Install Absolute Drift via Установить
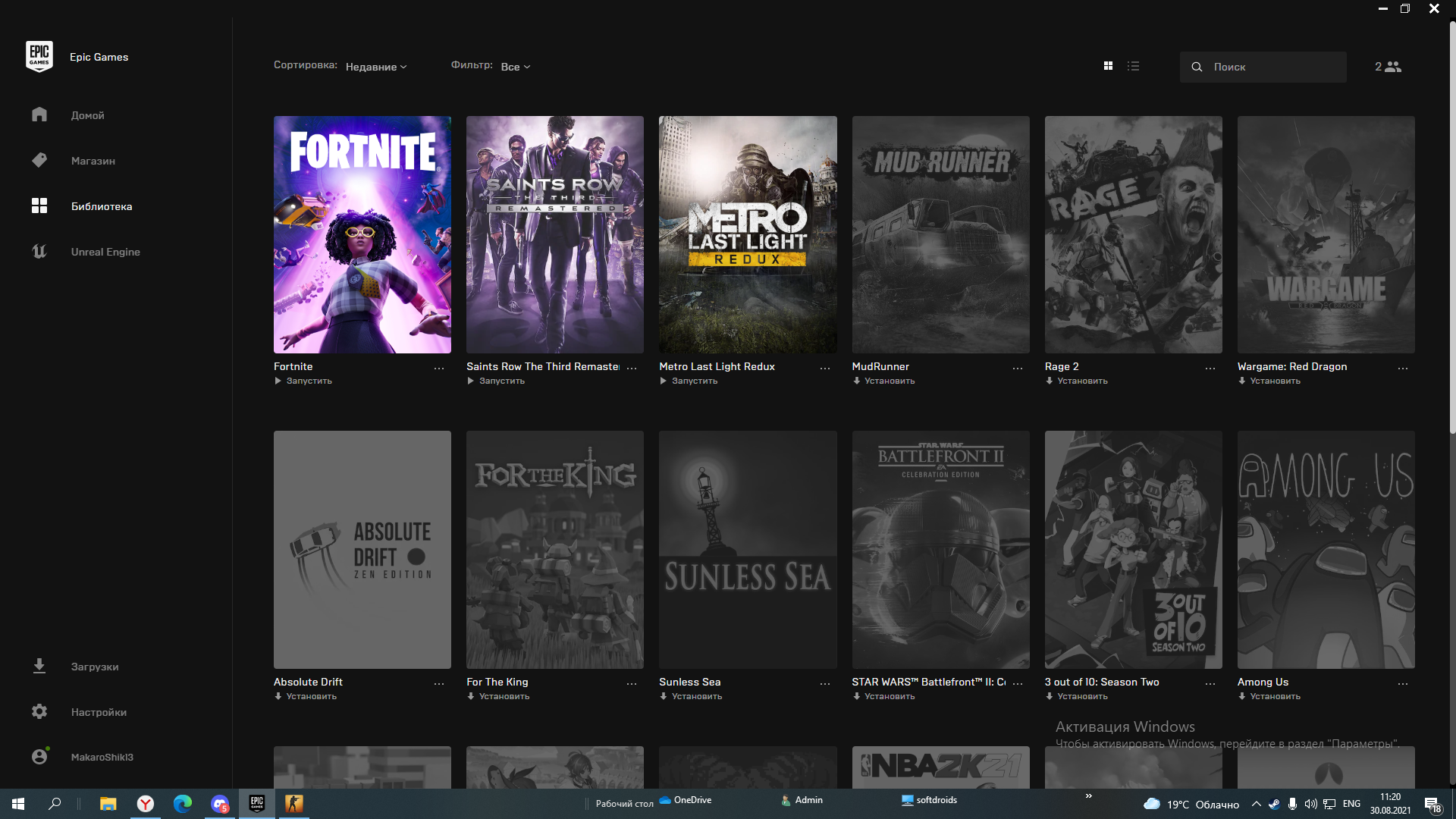Screen dimensions: 1456x819 point(305,696)
